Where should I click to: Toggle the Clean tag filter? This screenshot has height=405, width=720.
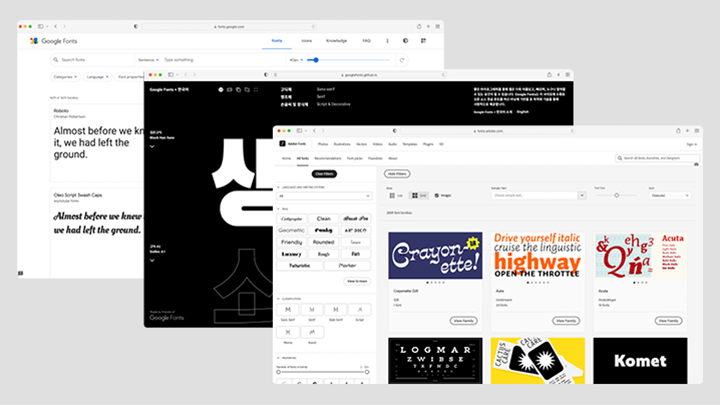point(324,219)
